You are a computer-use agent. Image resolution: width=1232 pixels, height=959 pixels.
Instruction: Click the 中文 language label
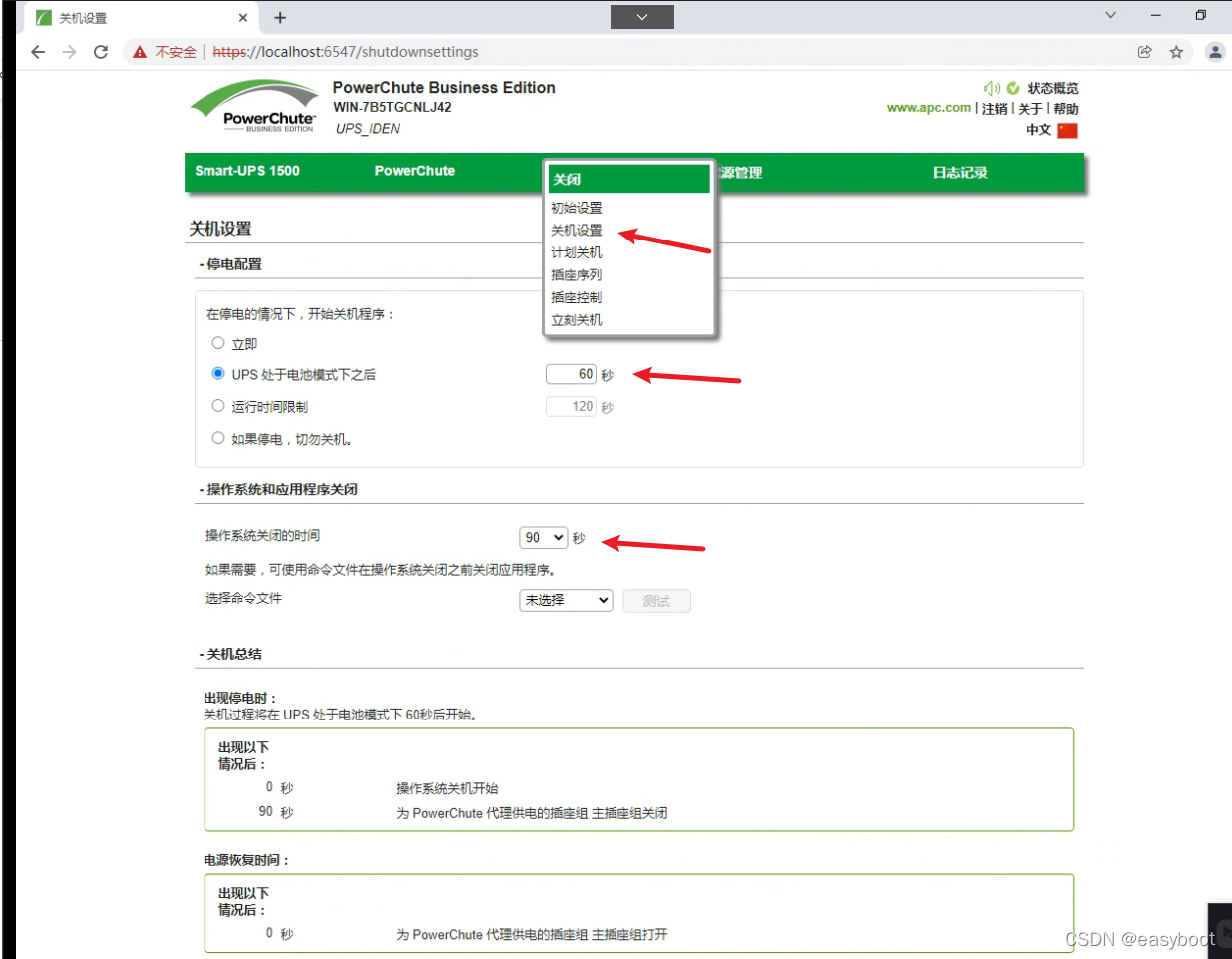(1038, 130)
